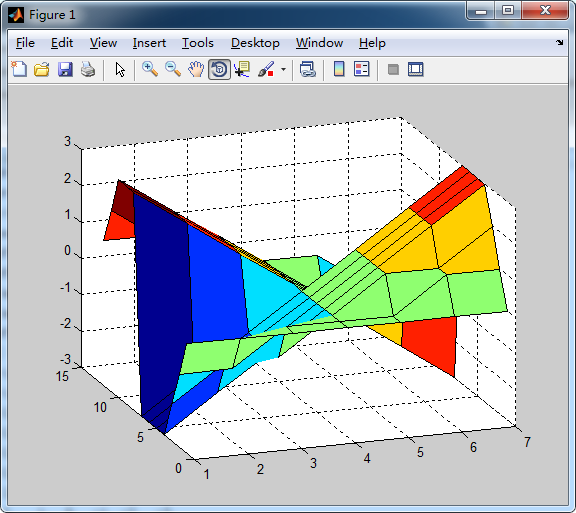Click y-axis tick label 10
Viewport: 576px width, 513px height.
click(x=100, y=407)
